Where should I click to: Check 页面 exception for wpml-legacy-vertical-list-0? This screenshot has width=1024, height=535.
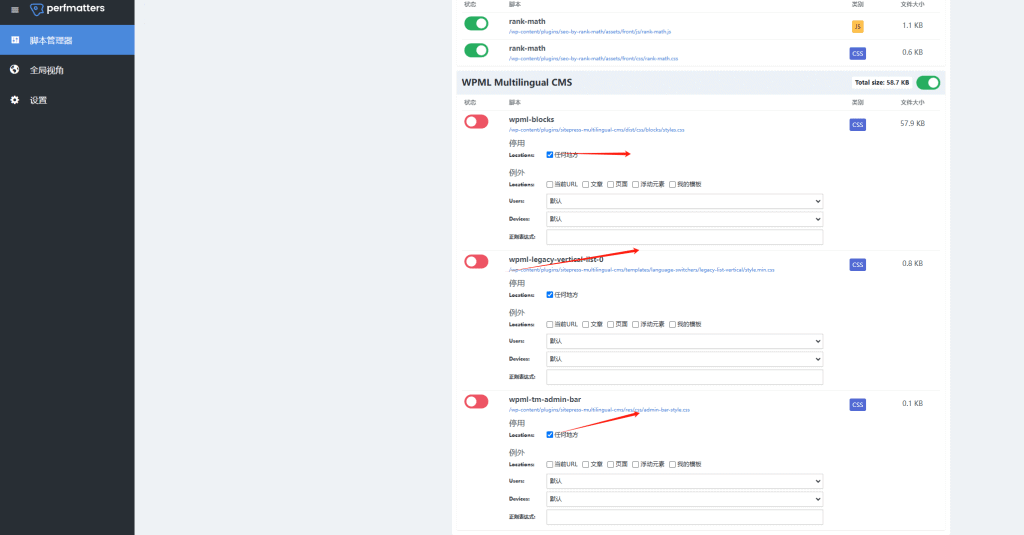click(611, 324)
